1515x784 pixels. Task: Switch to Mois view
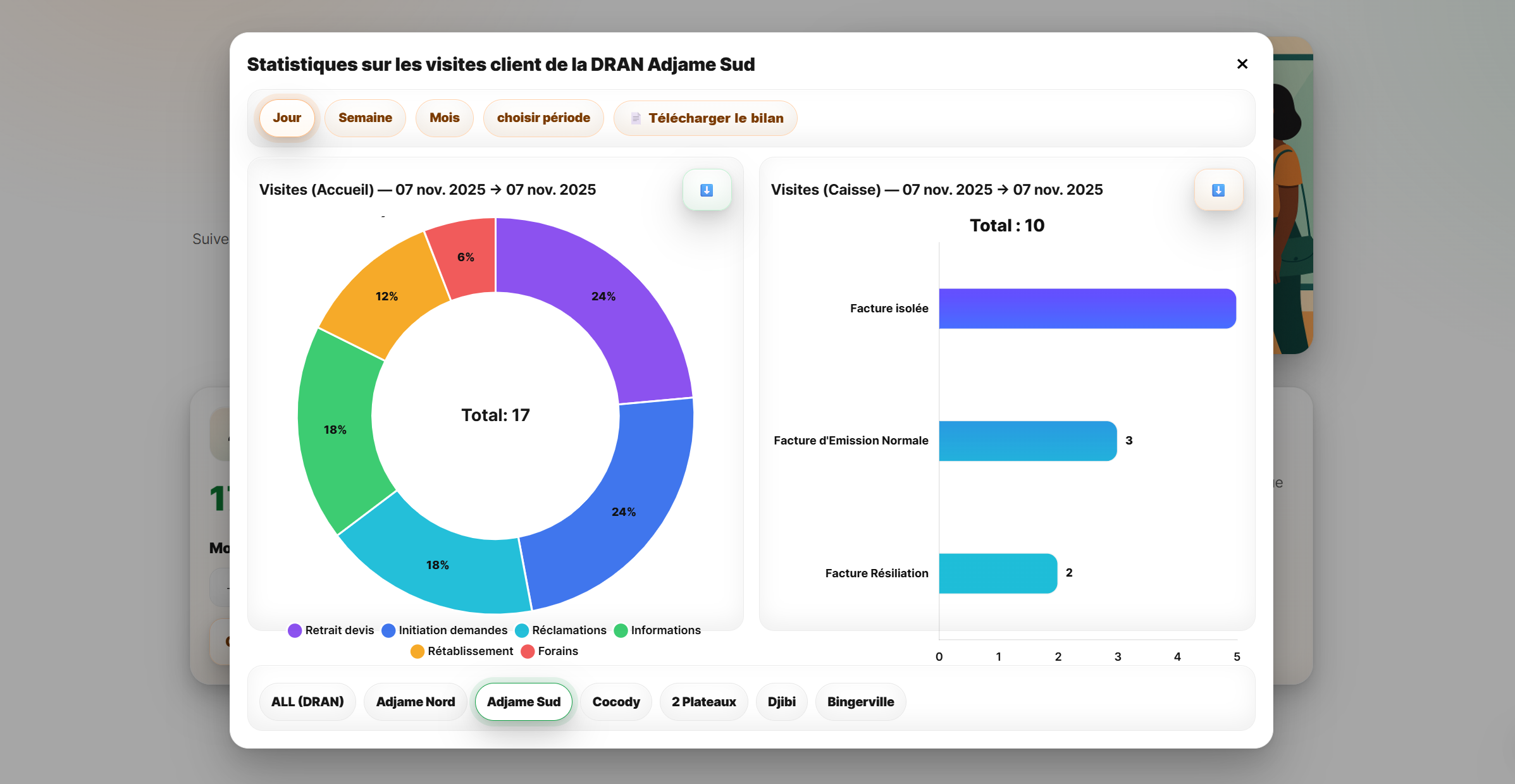point(444,118)
